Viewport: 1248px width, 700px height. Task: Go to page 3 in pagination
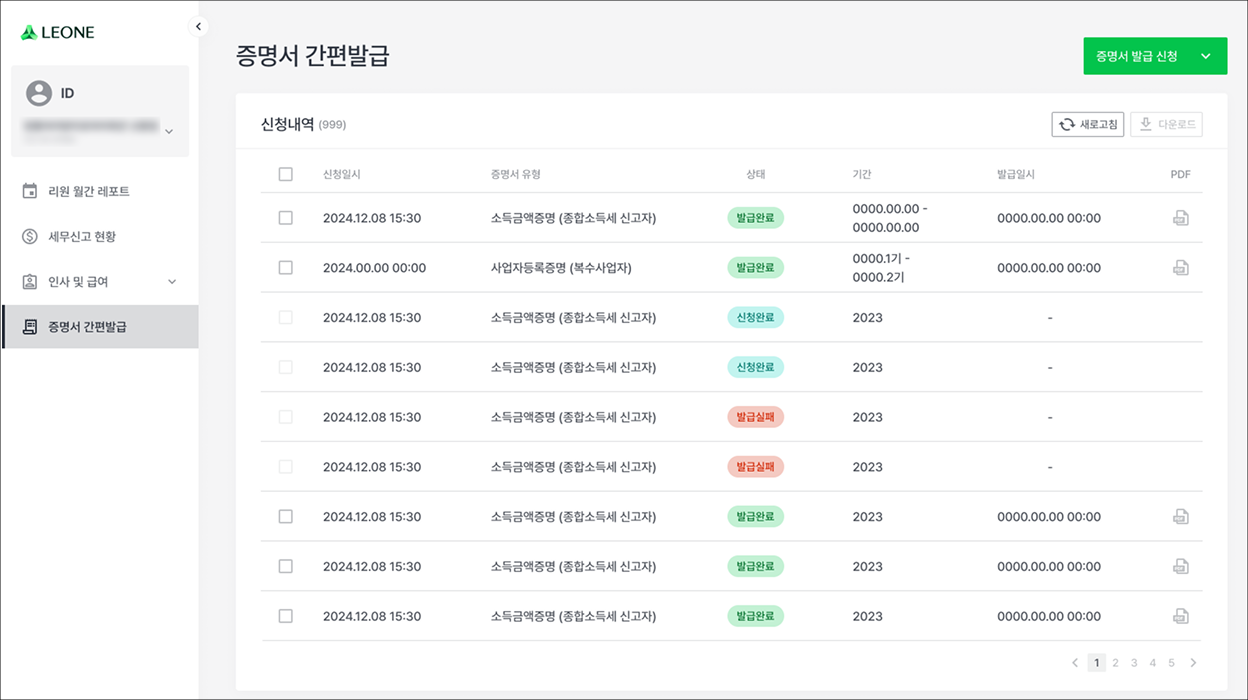pyautogui.click(x=1134, y=662)
